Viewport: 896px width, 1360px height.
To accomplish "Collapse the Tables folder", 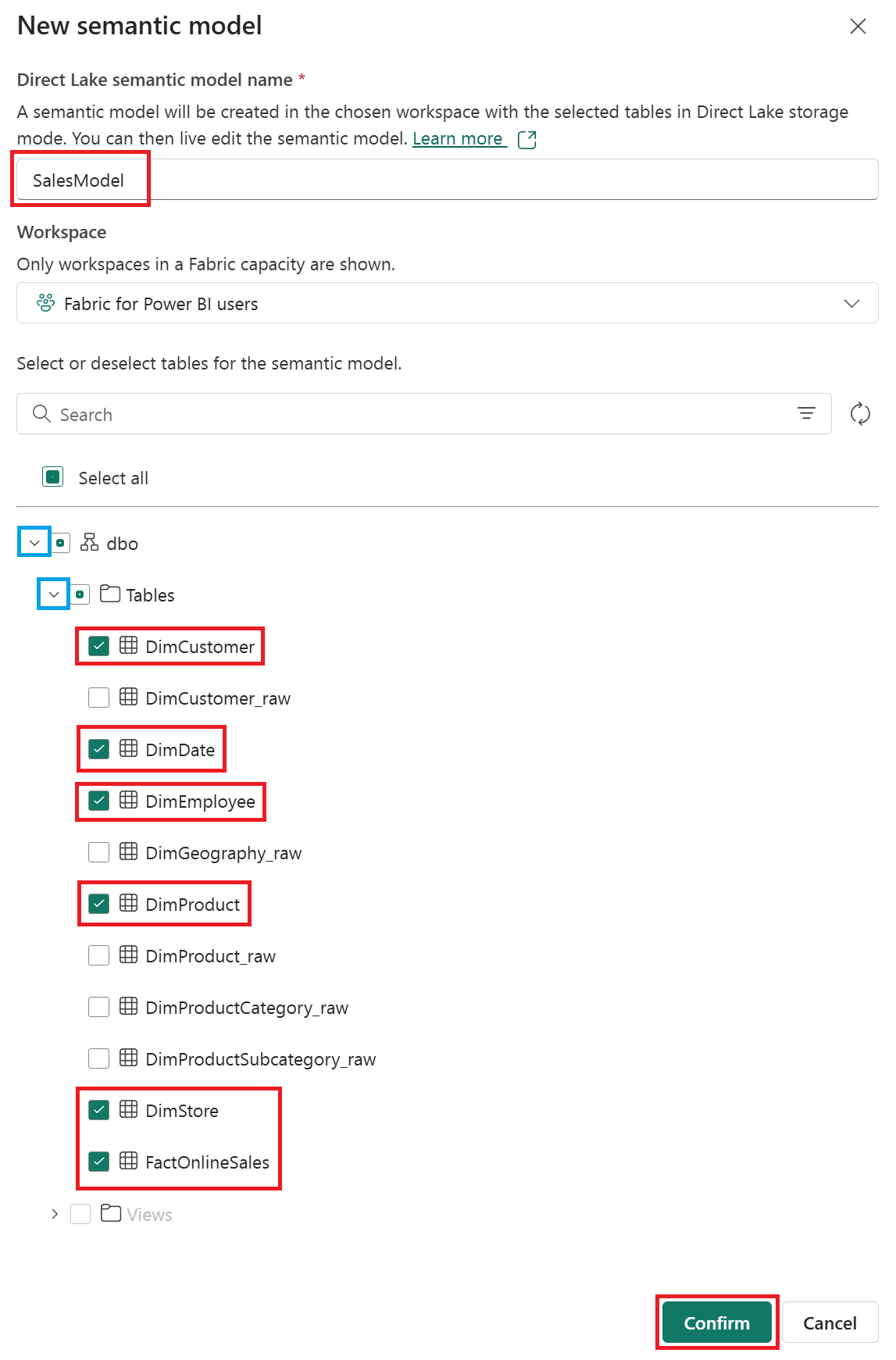I will 54,594.
